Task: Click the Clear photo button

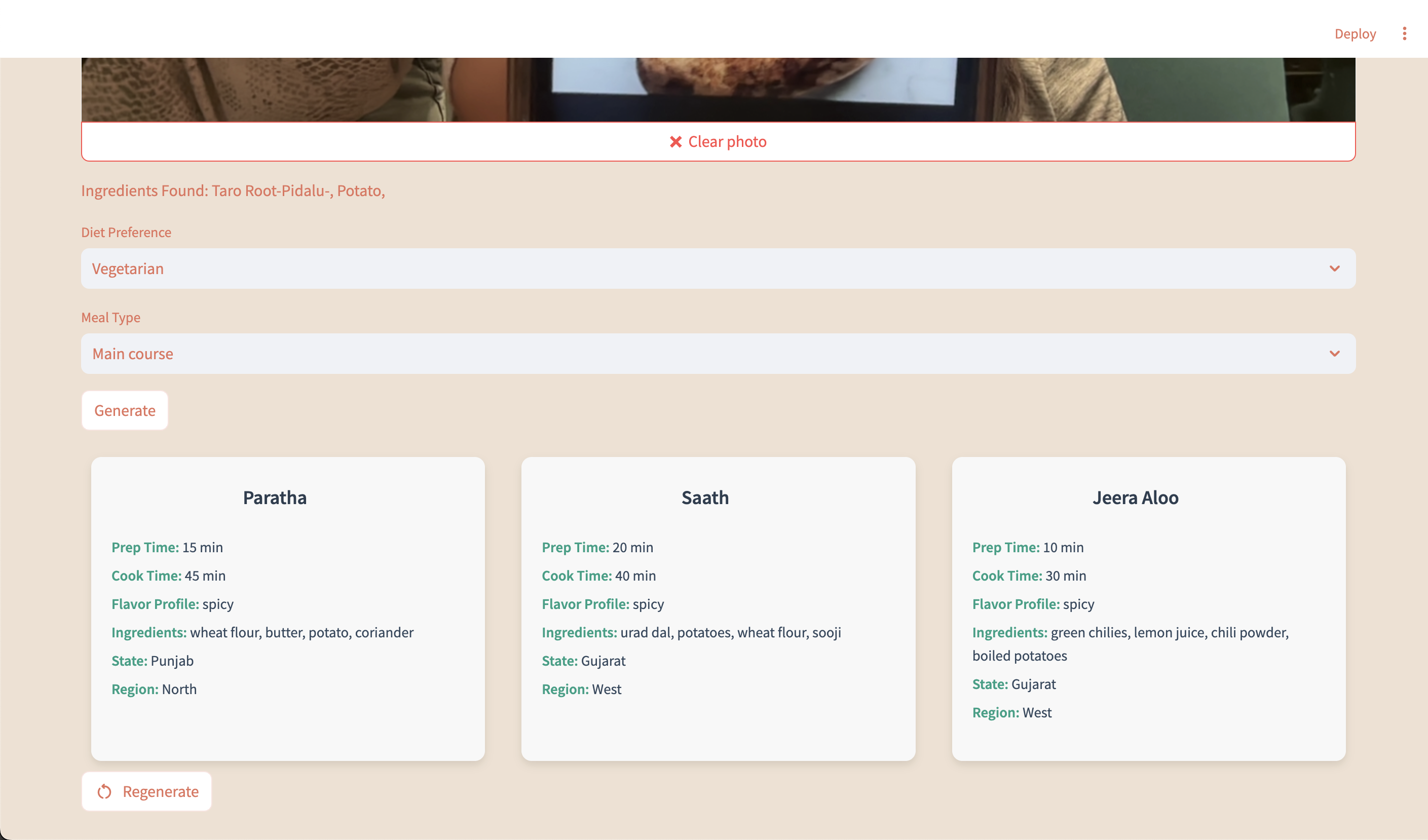Action: click(727, 142)
